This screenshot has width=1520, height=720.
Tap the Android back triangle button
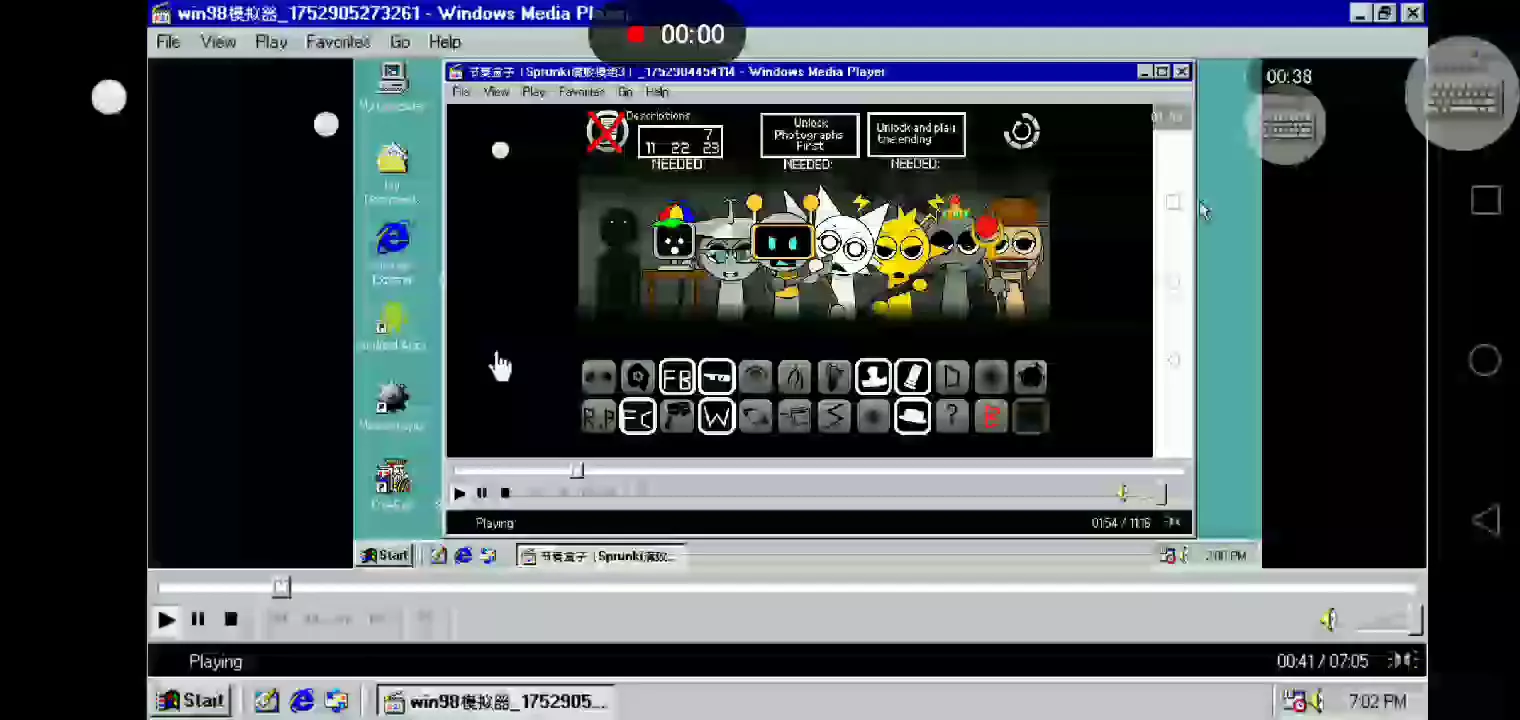[1486, 520]
